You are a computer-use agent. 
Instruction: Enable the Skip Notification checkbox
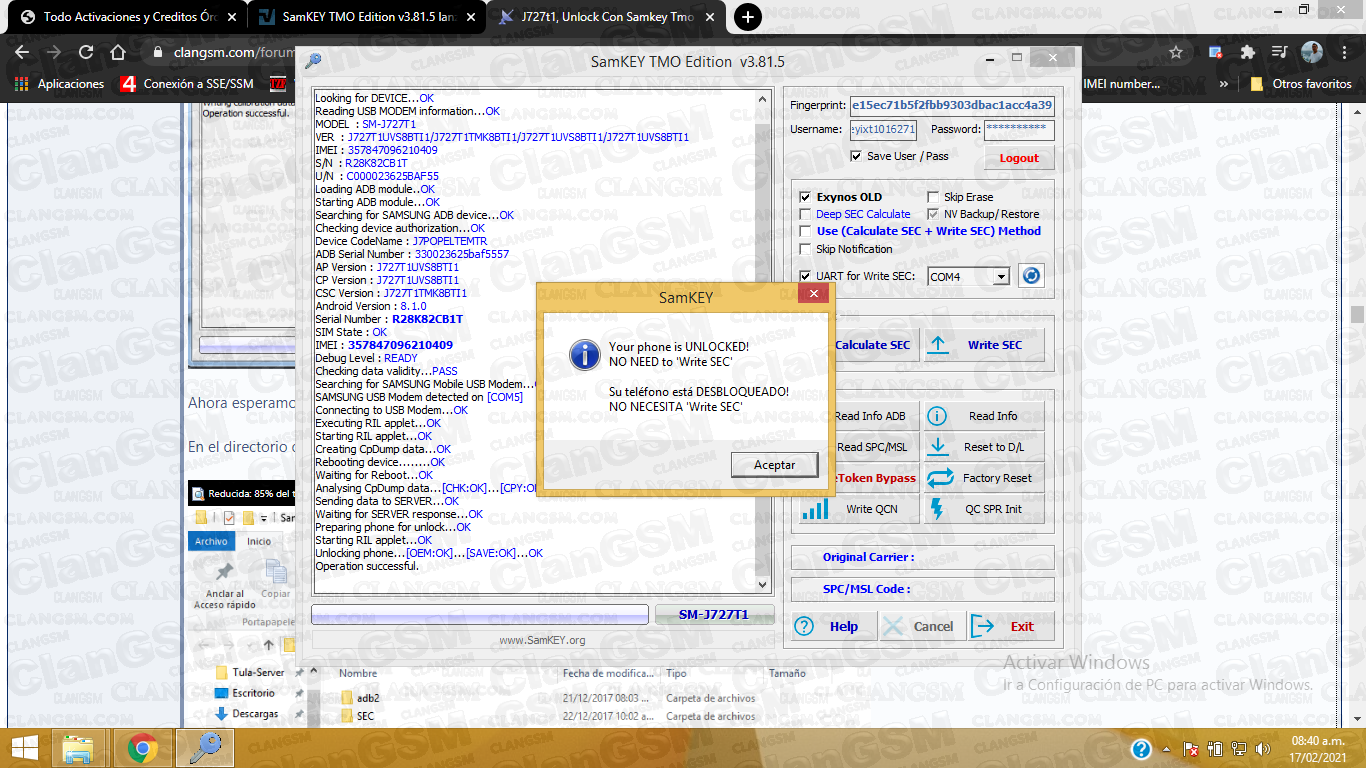(805, 249)
